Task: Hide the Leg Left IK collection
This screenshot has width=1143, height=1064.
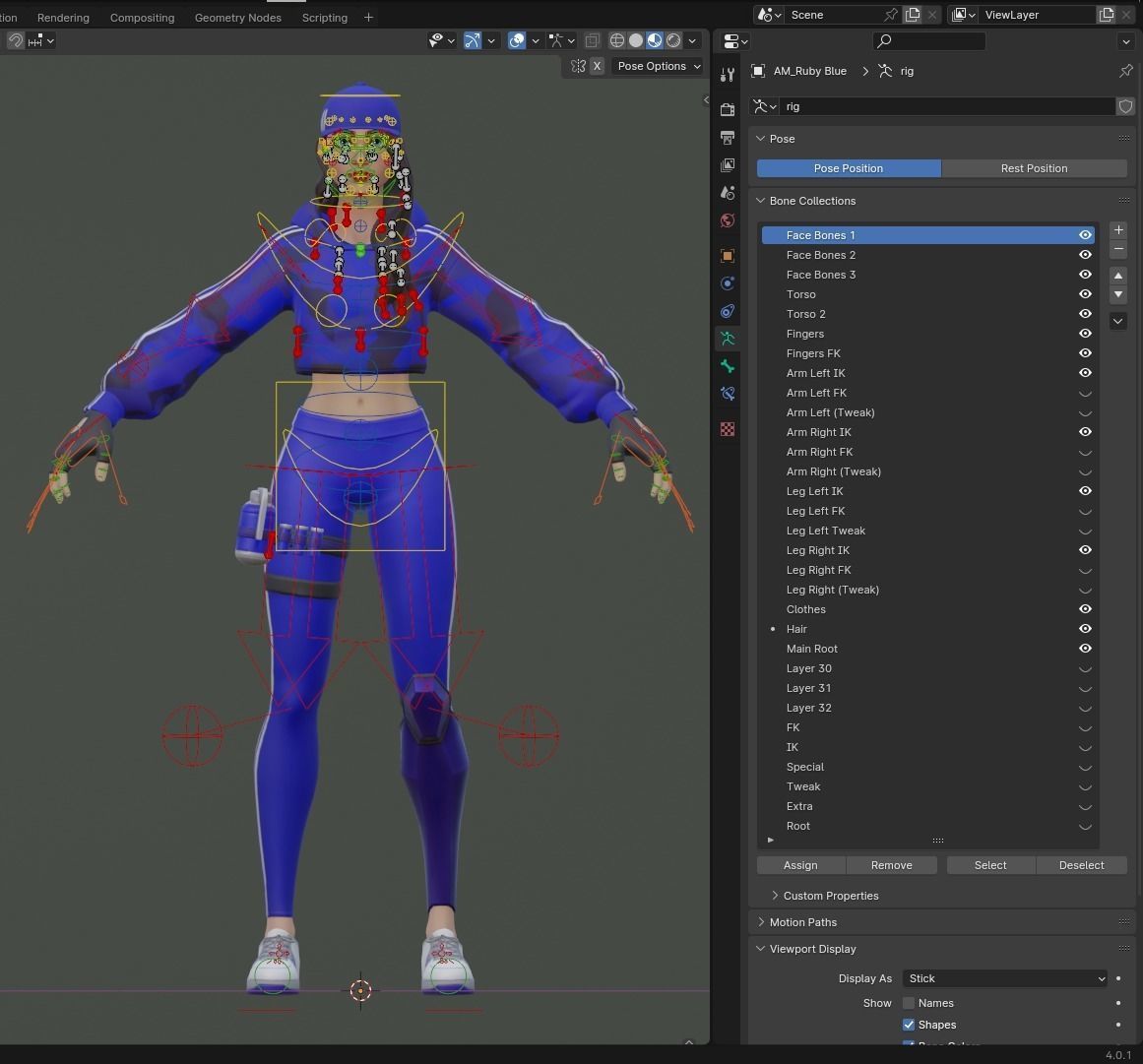Action: pos(1085,491)
